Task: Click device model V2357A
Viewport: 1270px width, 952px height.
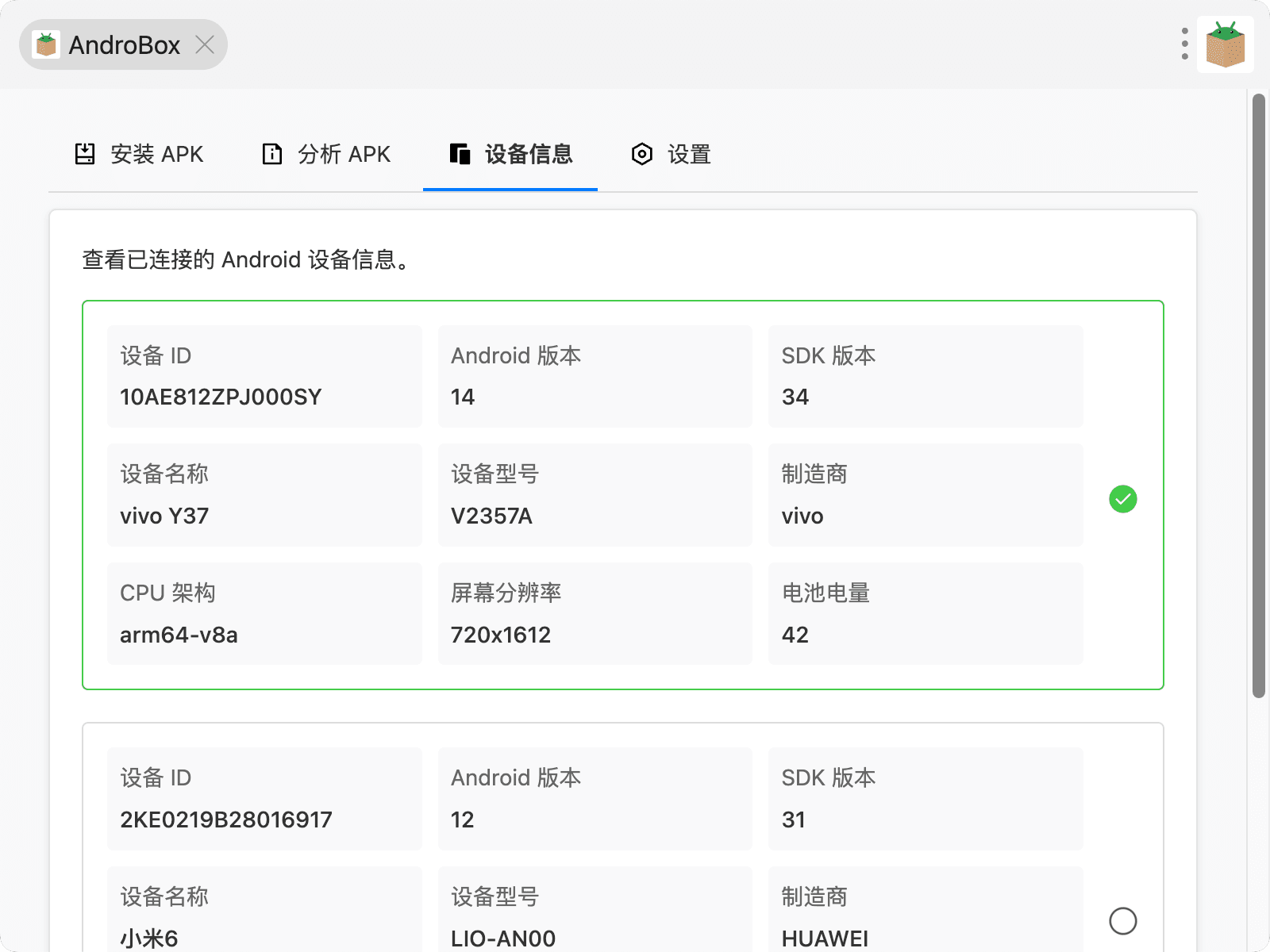Action: [x=491, y=516]
